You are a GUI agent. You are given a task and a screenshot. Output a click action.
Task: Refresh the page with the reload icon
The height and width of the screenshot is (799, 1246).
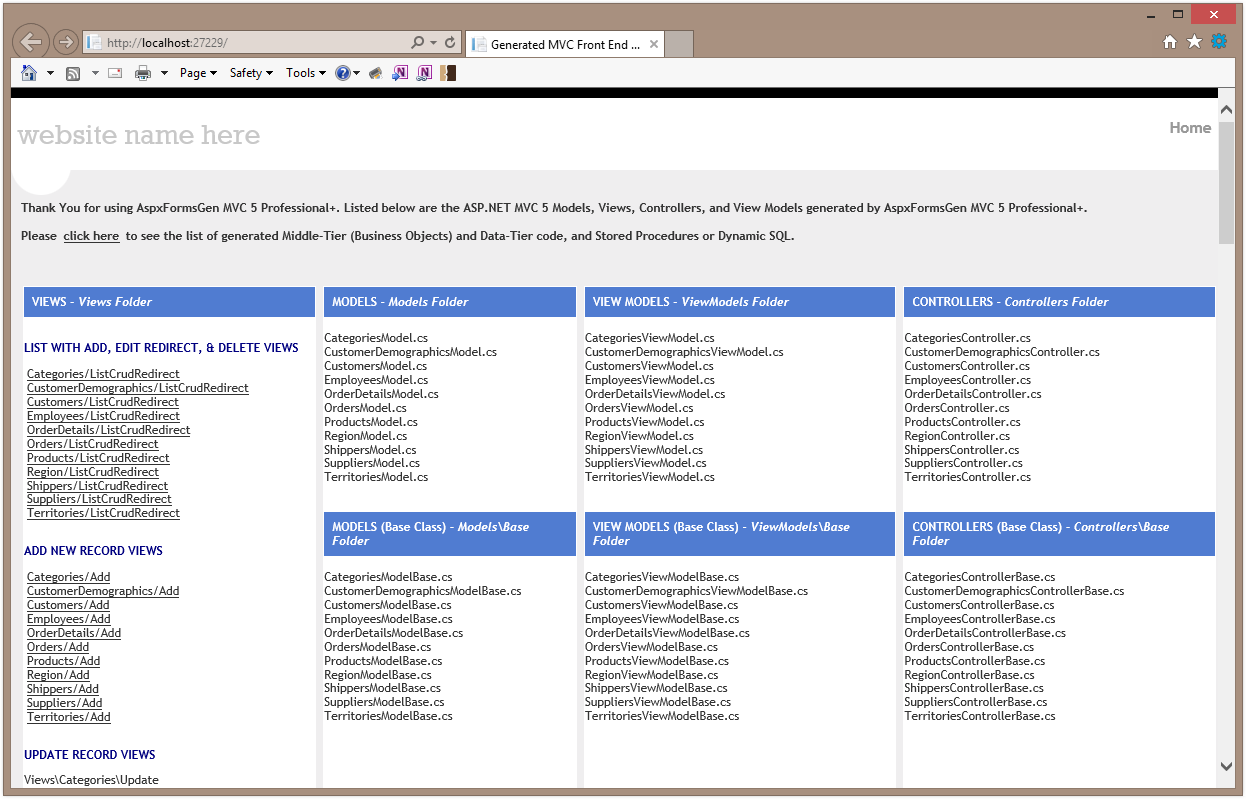[450, 43]
